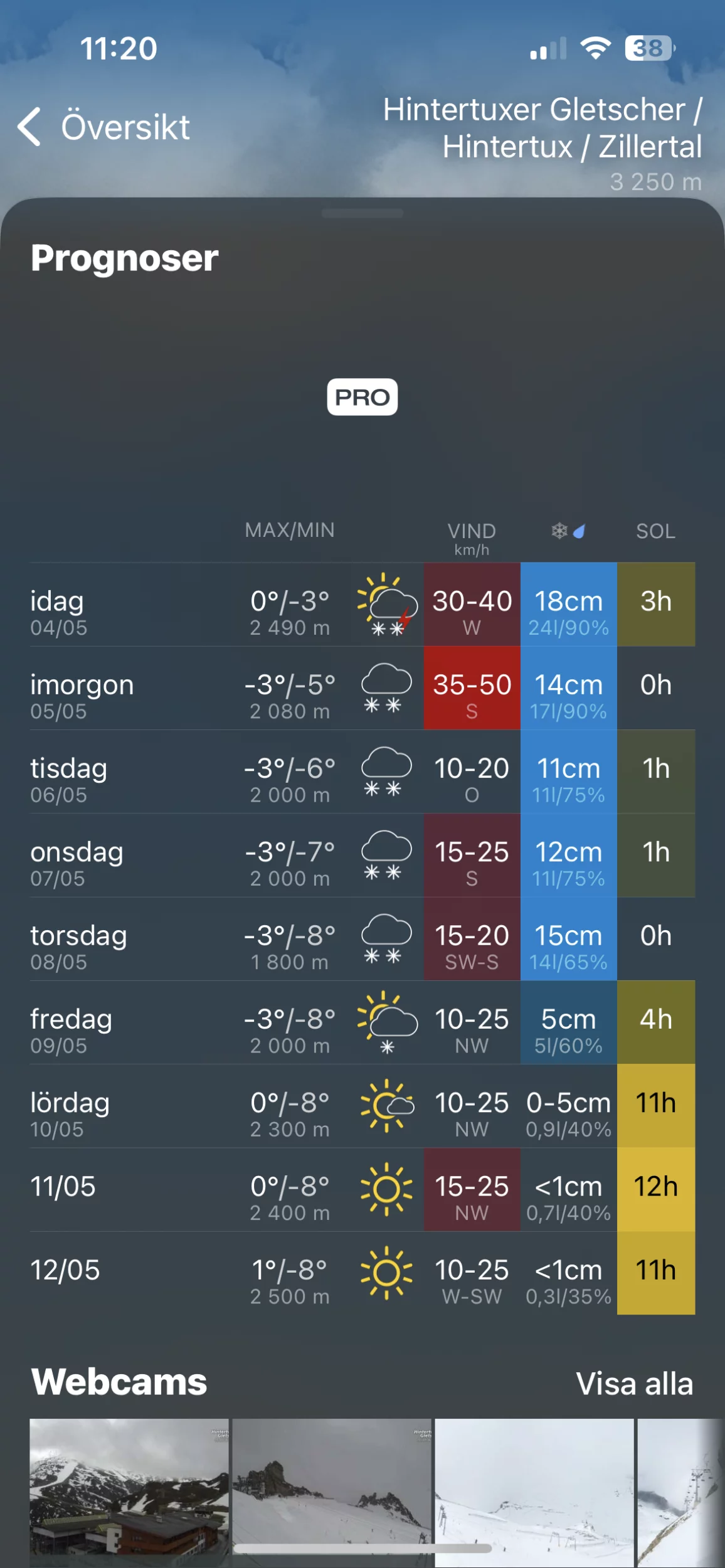725x1568 pixels.
Task: Tap the red 35-50 wind cell
Action: tap(472, 688)
